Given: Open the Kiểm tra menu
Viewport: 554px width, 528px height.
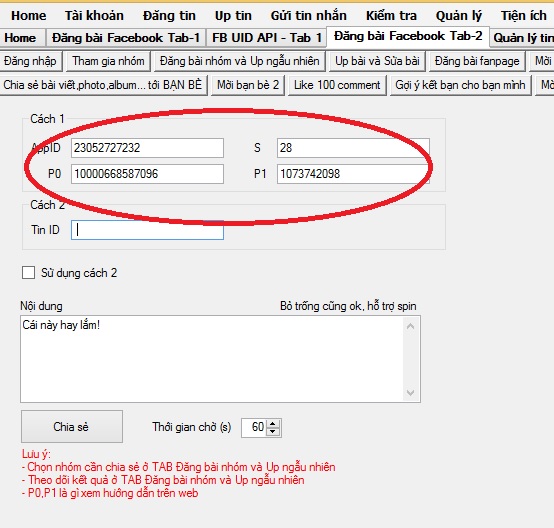Looking at the screenshot, I should click(x=391, y=16).
